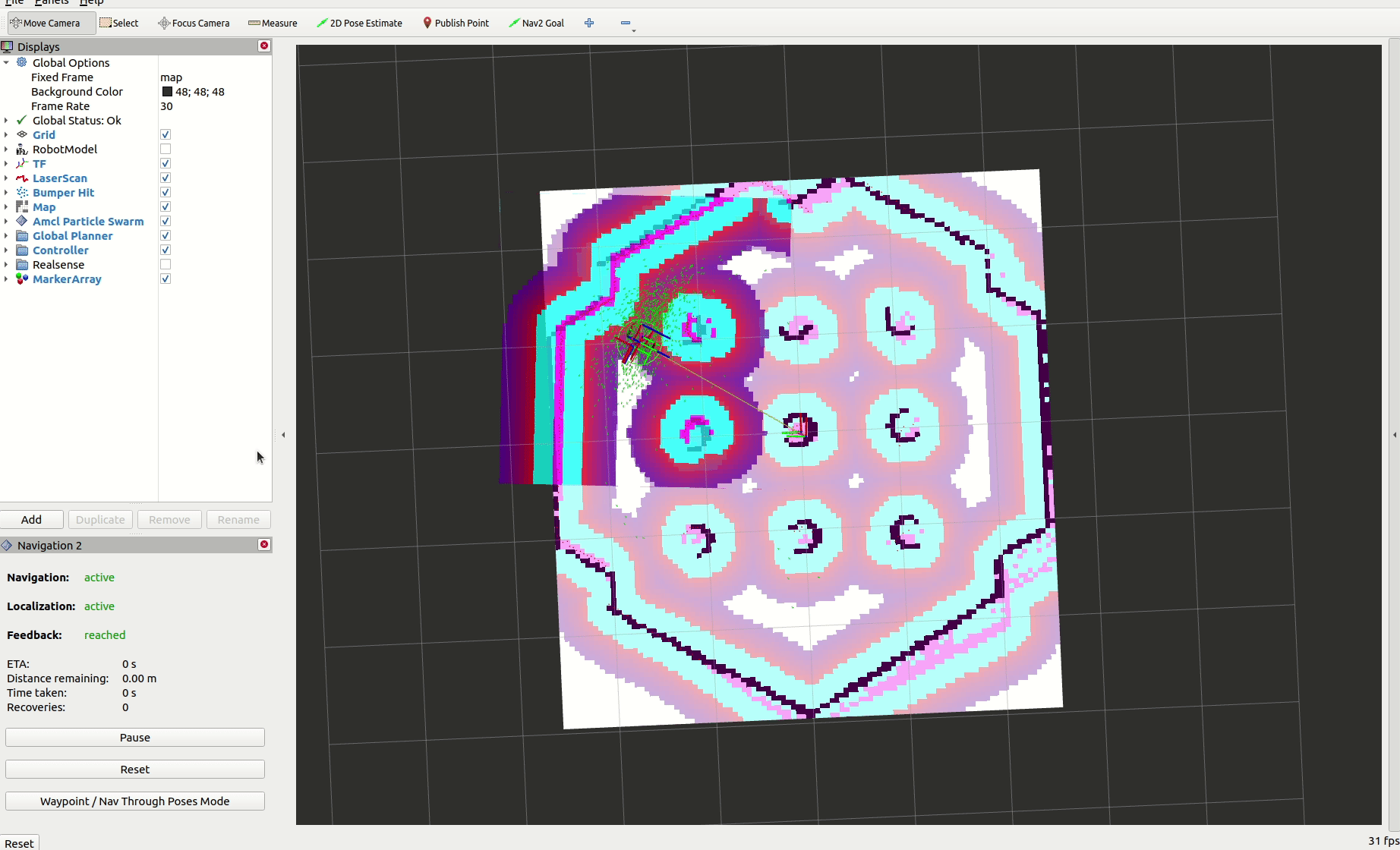Screen dimensions: 1400x850
Task: Collapse left panel using side arrow handle
Action: (x=283, y=435)
